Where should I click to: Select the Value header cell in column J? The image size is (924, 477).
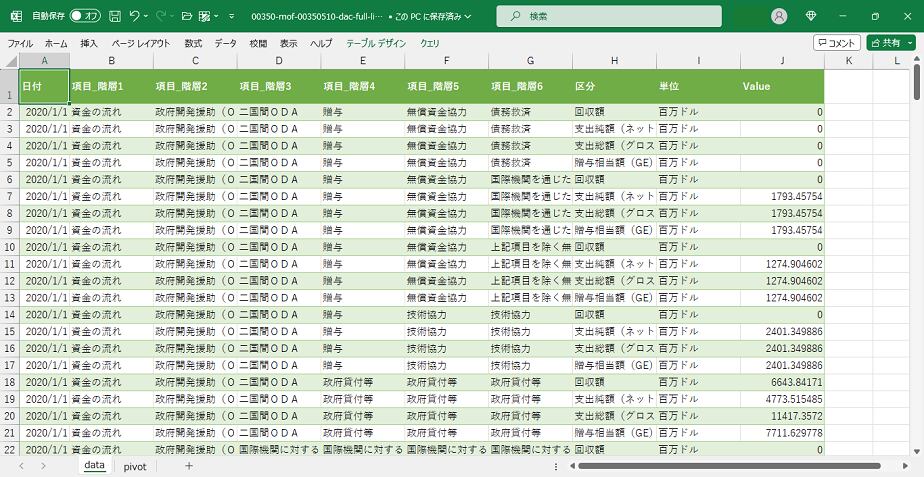click(x=782, y=86)
